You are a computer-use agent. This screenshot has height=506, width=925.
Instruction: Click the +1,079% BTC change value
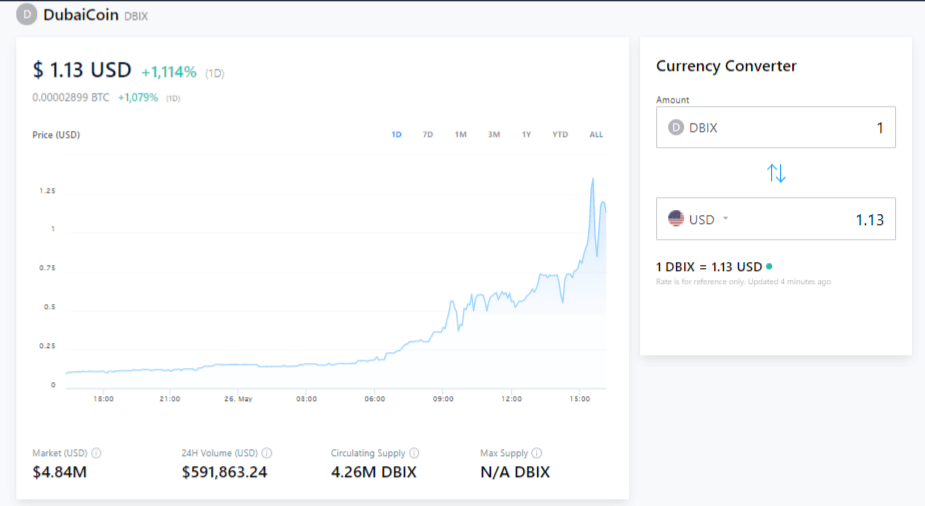138,97
